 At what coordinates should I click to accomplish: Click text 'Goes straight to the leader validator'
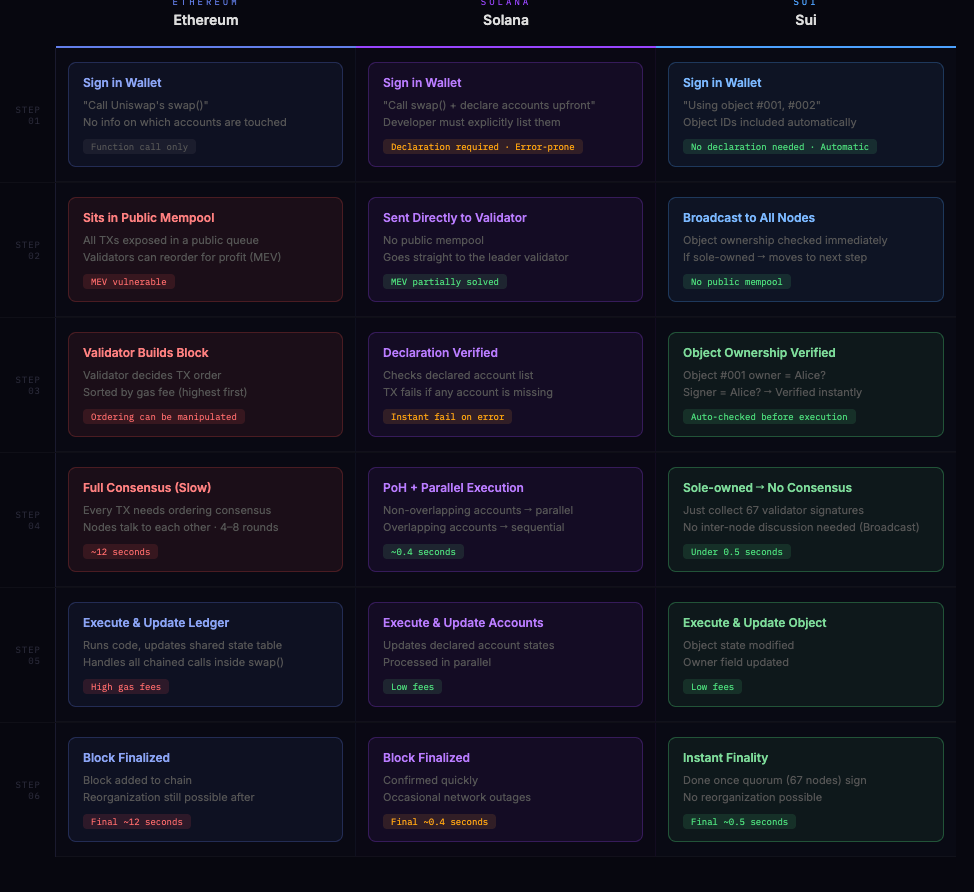[475, 257]
